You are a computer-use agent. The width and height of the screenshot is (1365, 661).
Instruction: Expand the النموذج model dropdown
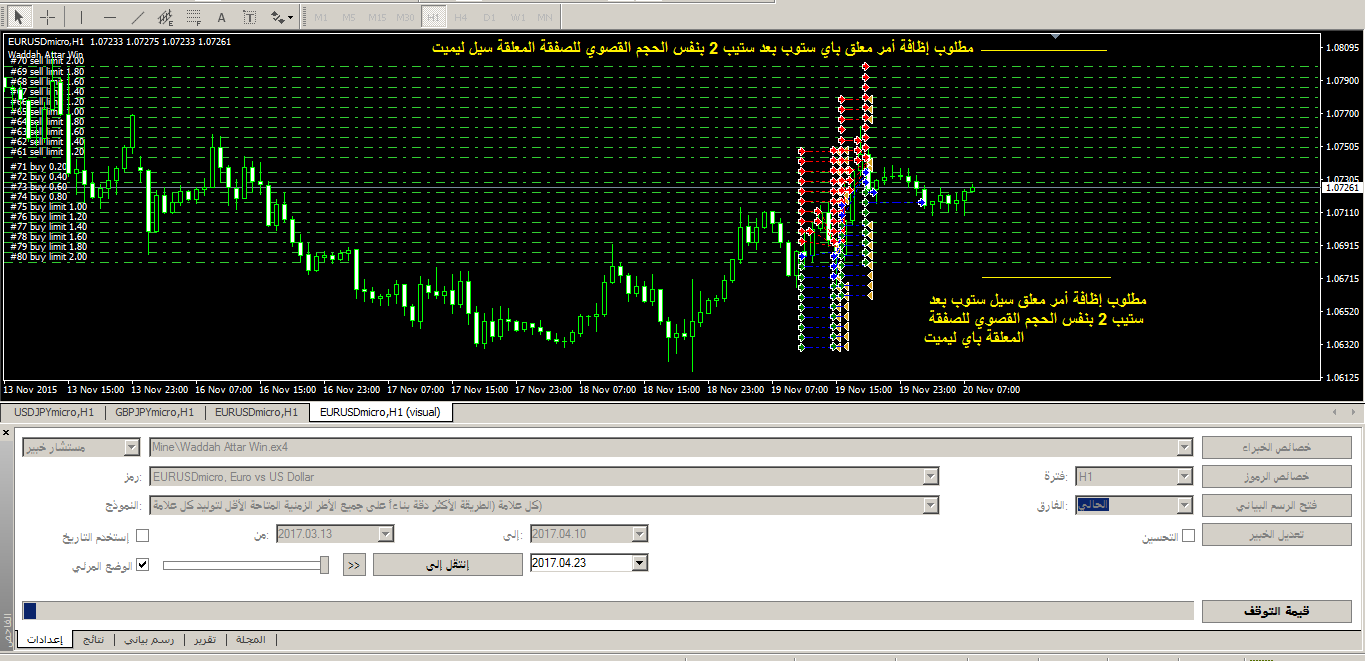[x=931, y=506]
